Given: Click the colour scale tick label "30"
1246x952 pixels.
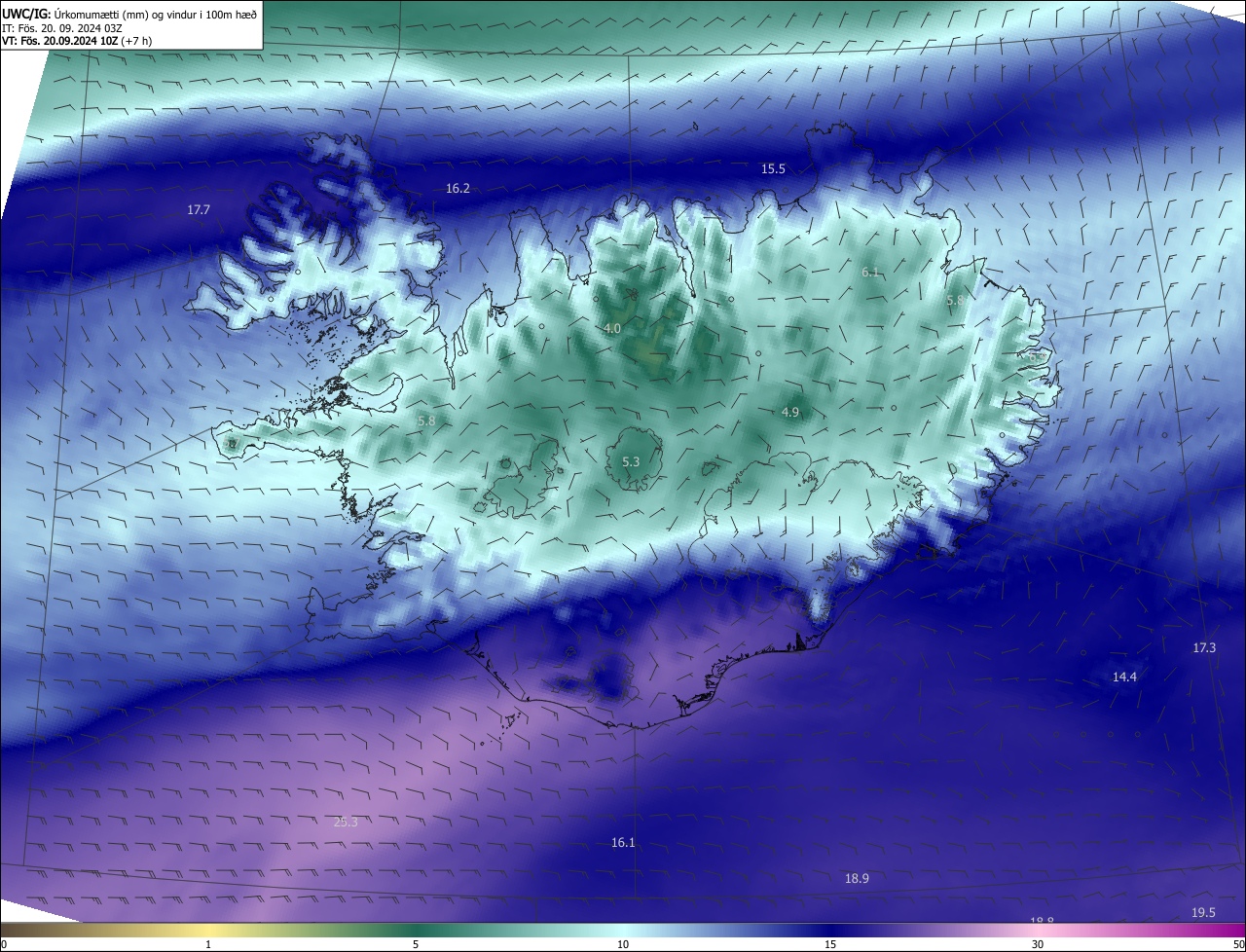Looking at the screenshot, I should point(1038,944).
